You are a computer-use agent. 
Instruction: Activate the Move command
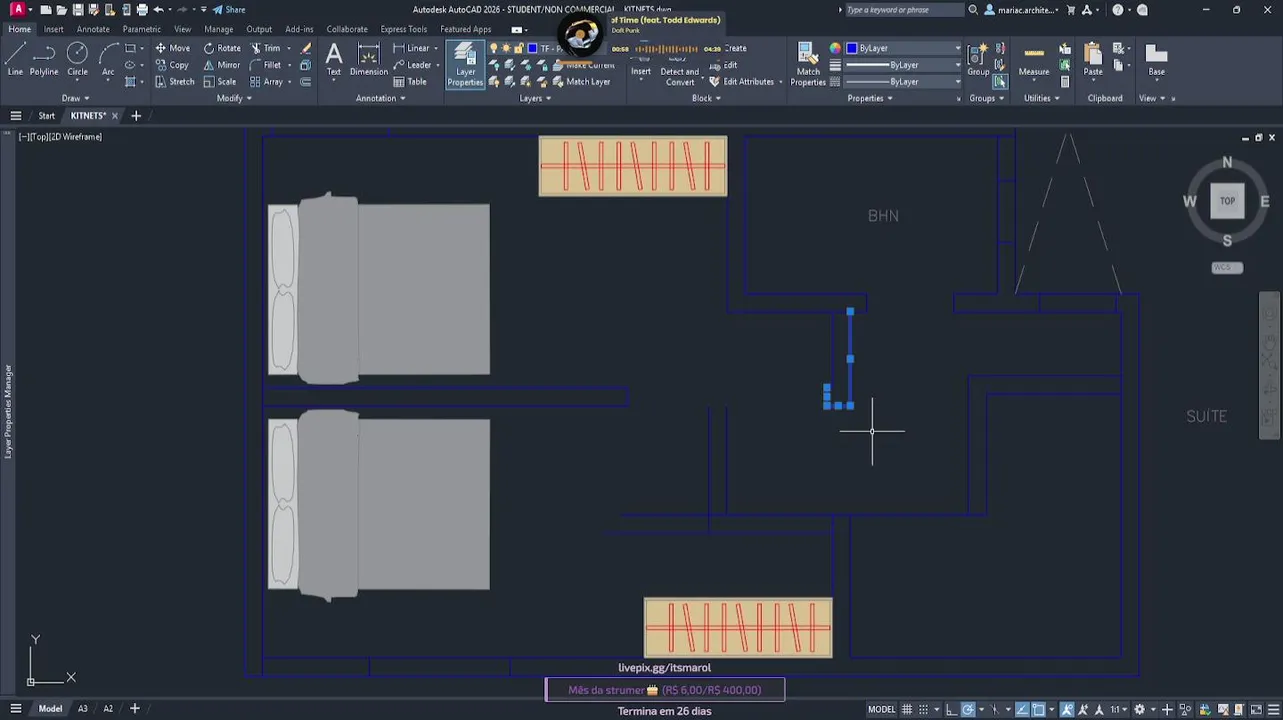(173, 48)
